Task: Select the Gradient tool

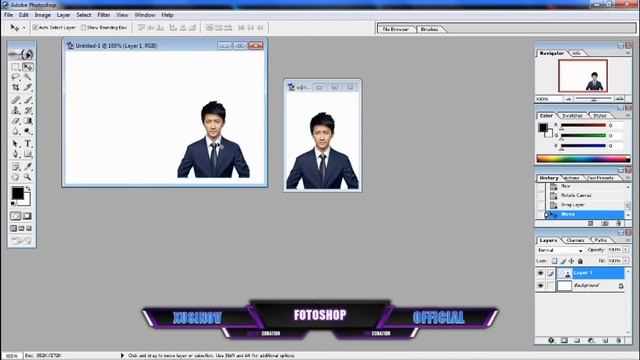Action: point(27,121)
